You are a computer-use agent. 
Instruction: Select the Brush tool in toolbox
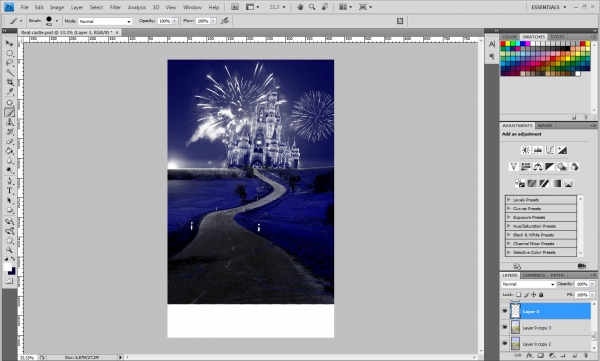(9, 113)
